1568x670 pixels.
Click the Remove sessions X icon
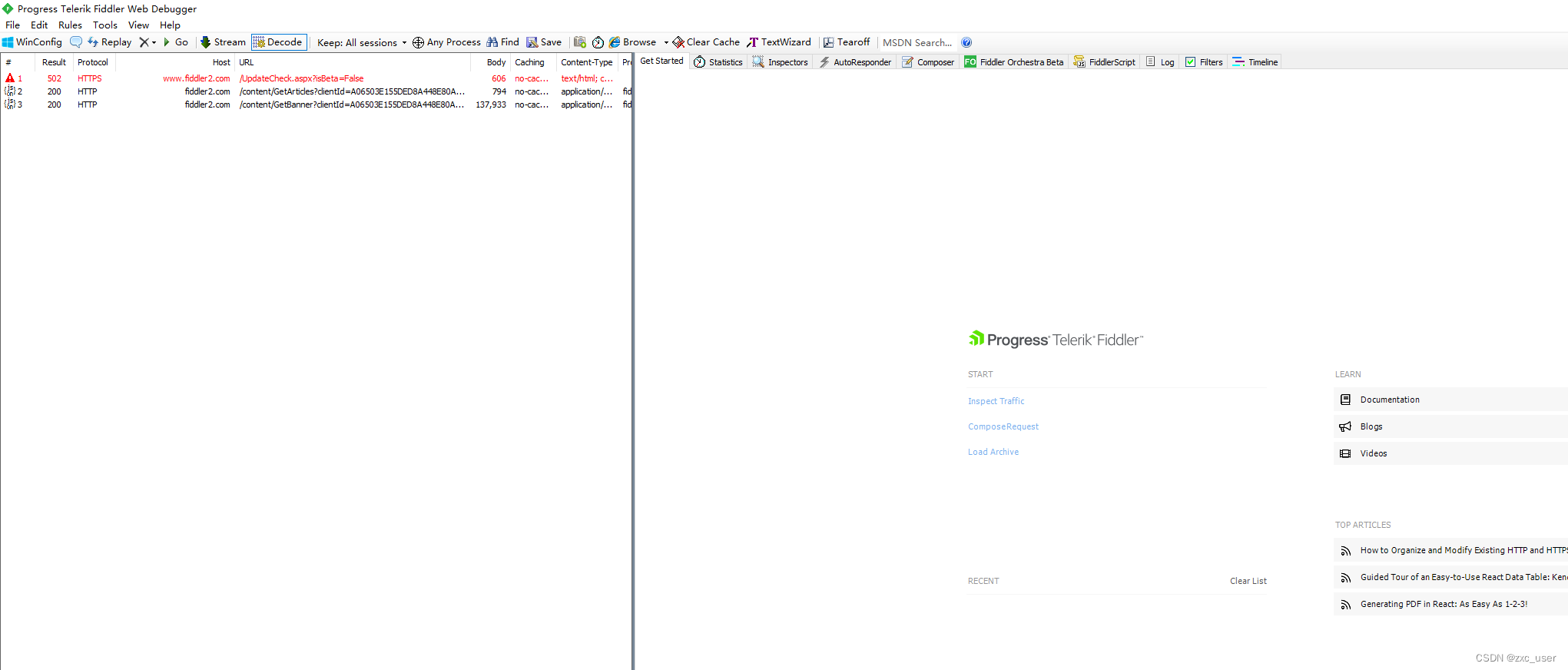click(x=144, y=42)
